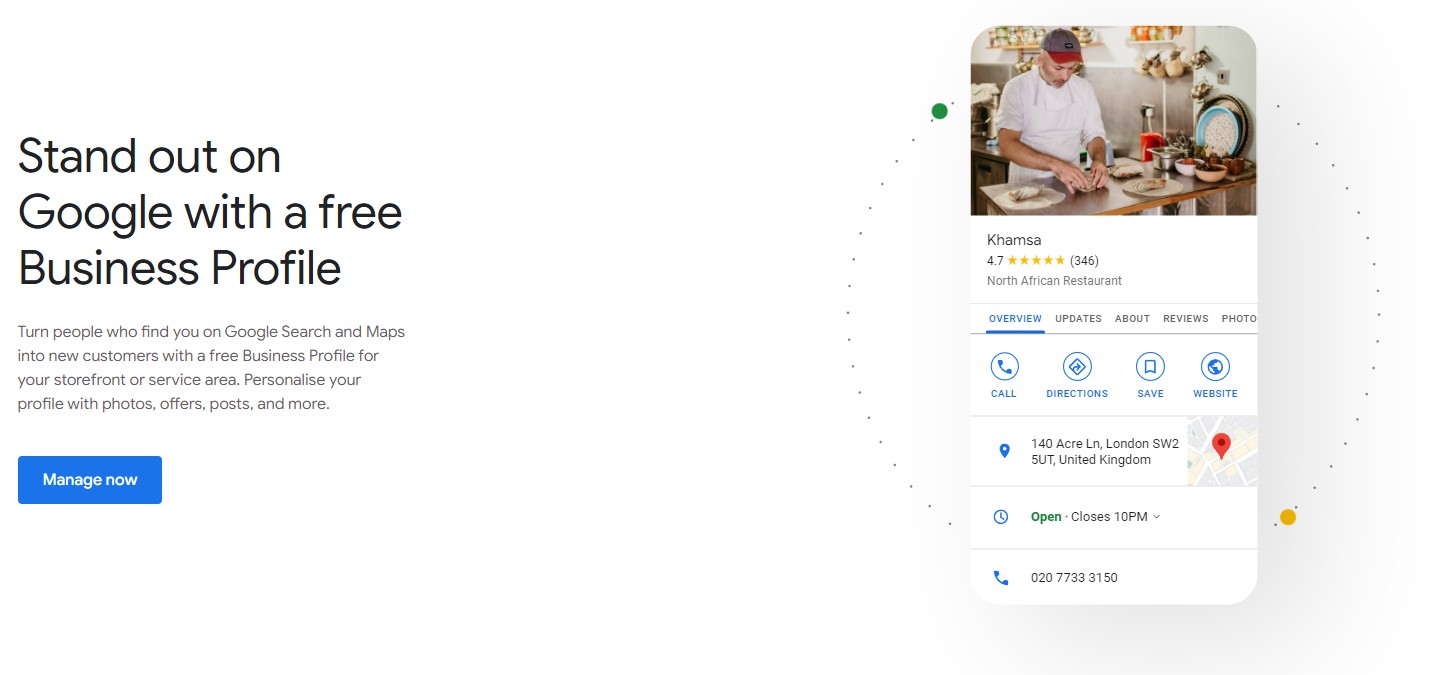1439x675 pixels.
Task: Click the 4.7 star rating row
Action: [x=1043, y=261]
